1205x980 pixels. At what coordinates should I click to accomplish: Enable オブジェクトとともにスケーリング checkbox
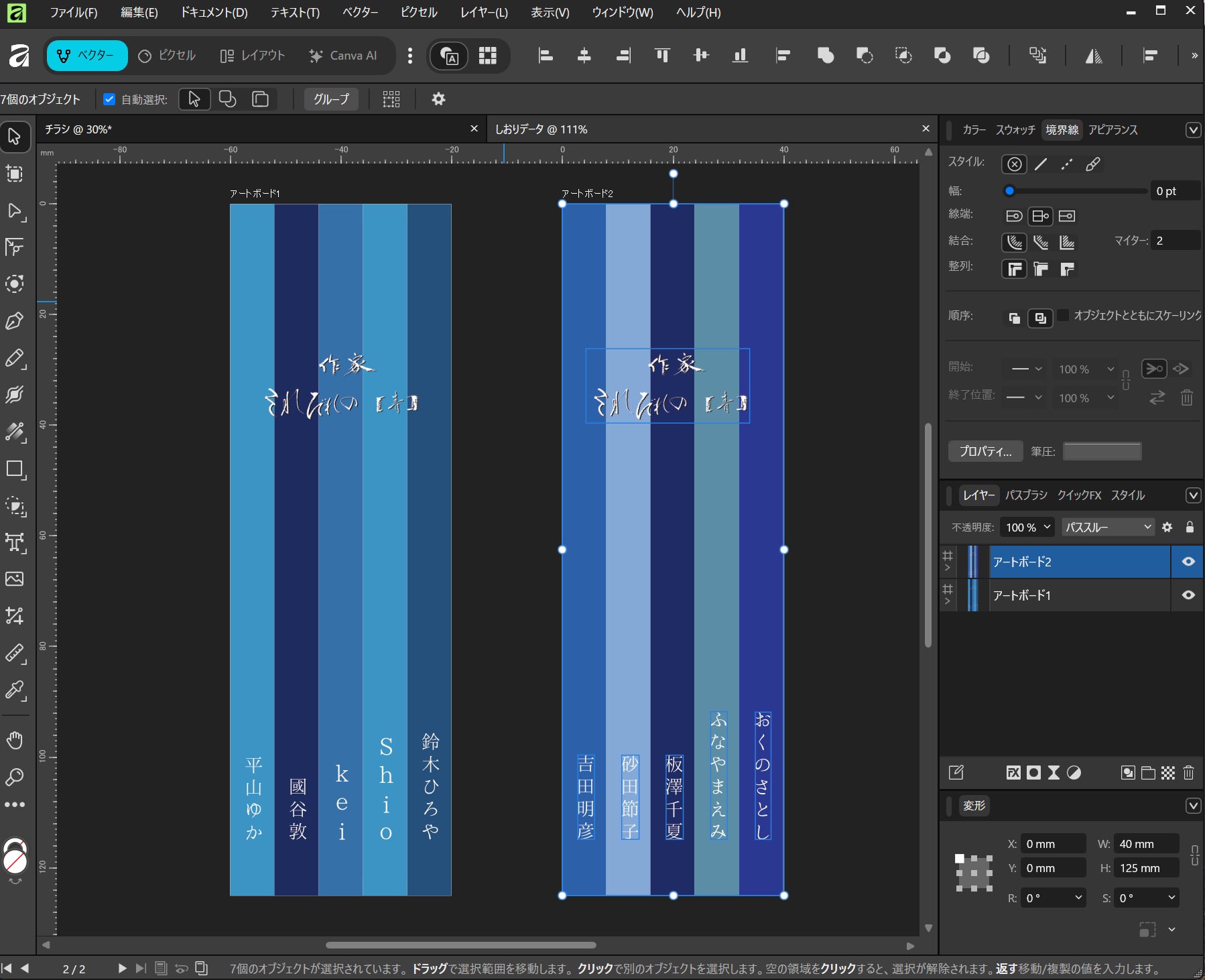(1063, 315)
